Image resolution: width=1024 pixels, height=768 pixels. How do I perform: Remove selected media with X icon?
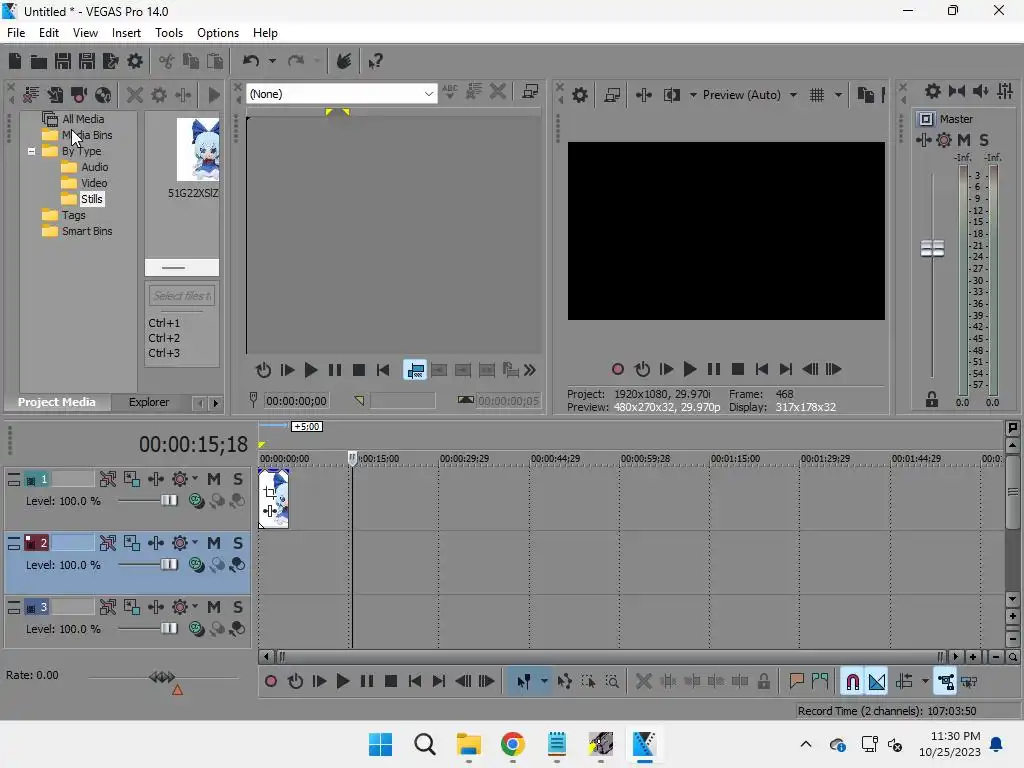click(135, 95)
